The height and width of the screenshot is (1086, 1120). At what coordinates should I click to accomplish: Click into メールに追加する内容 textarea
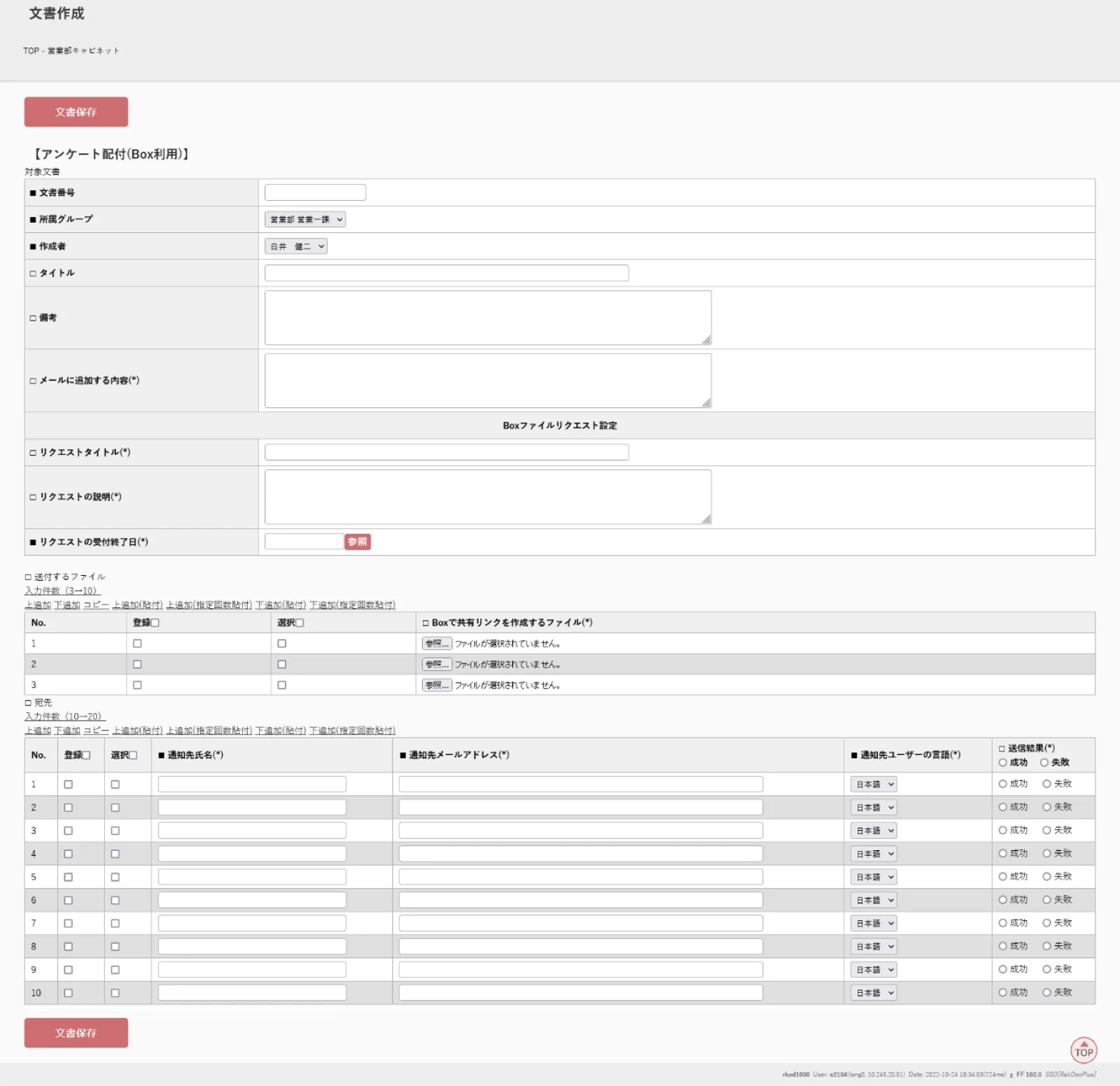click(488, 381)
